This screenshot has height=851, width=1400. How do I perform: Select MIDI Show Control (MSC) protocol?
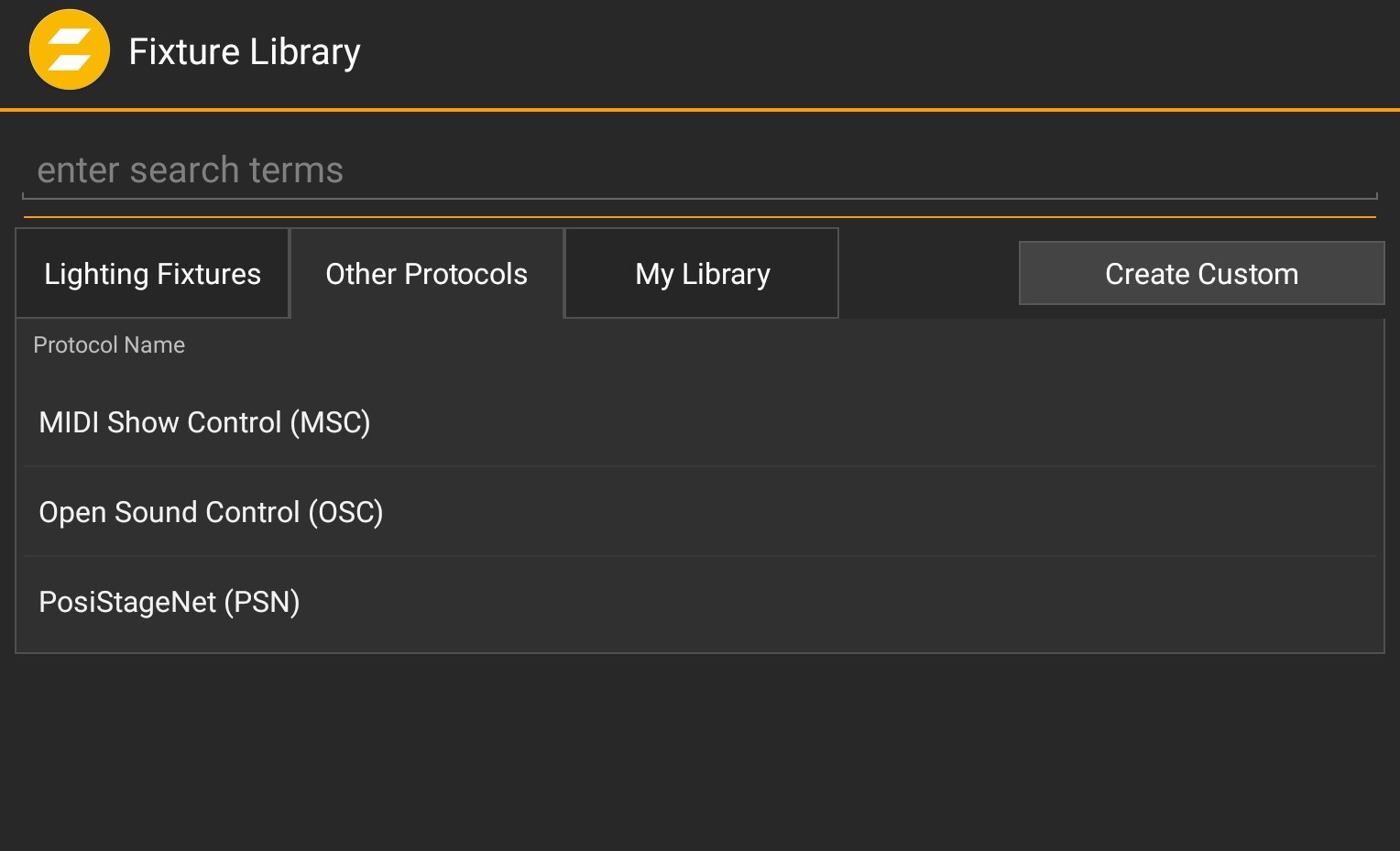[204, 422]
